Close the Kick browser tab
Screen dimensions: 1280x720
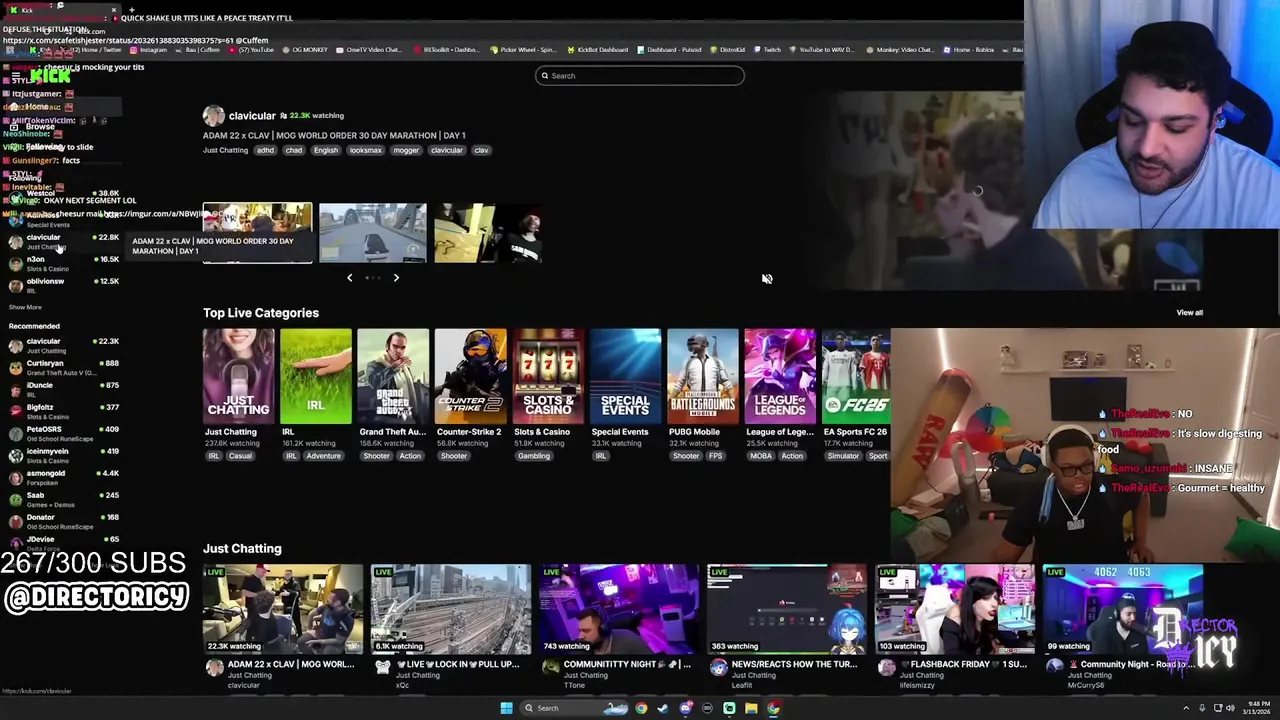point(113,10)
